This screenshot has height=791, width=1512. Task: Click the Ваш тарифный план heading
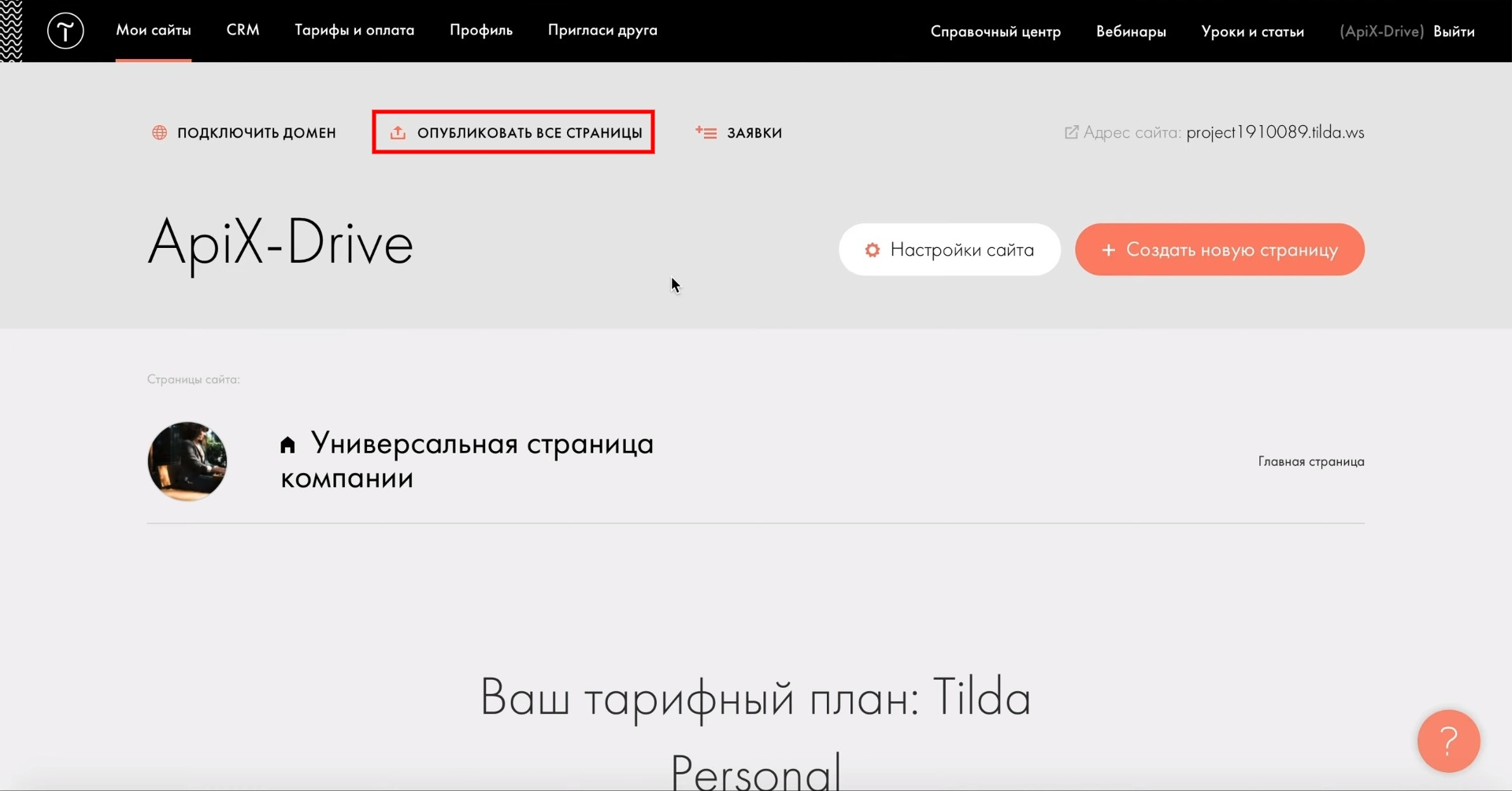[755, 734]
